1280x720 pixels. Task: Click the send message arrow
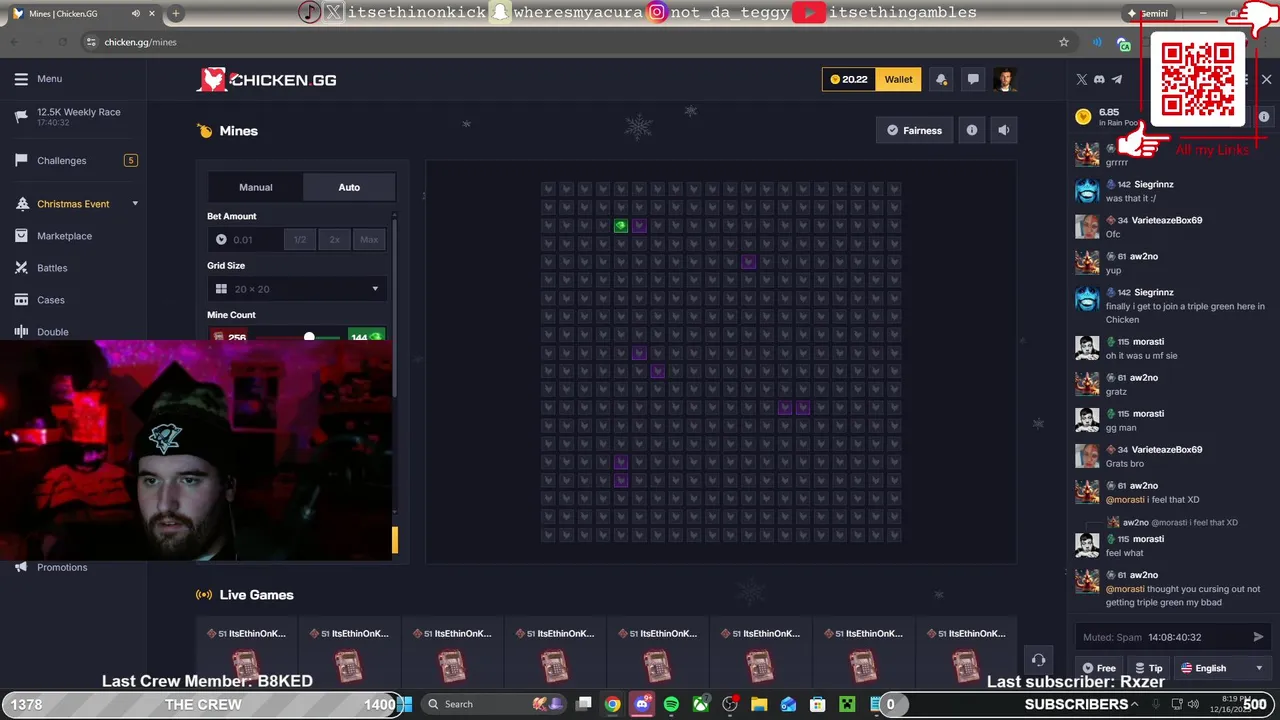tap(1258, 637)
